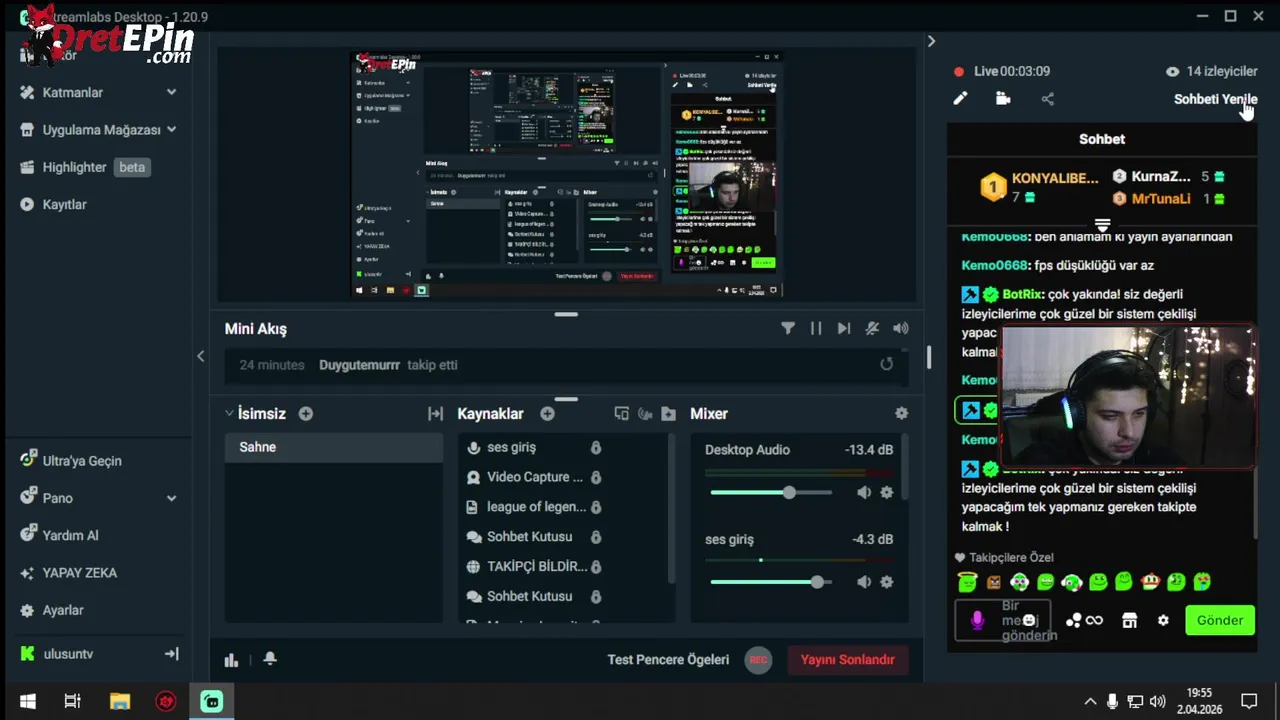This screenshot has width=1280, height=720.
Task: Collapse the chat panel chevron at top
Action: pyautogui.click(x=931, y=41)
